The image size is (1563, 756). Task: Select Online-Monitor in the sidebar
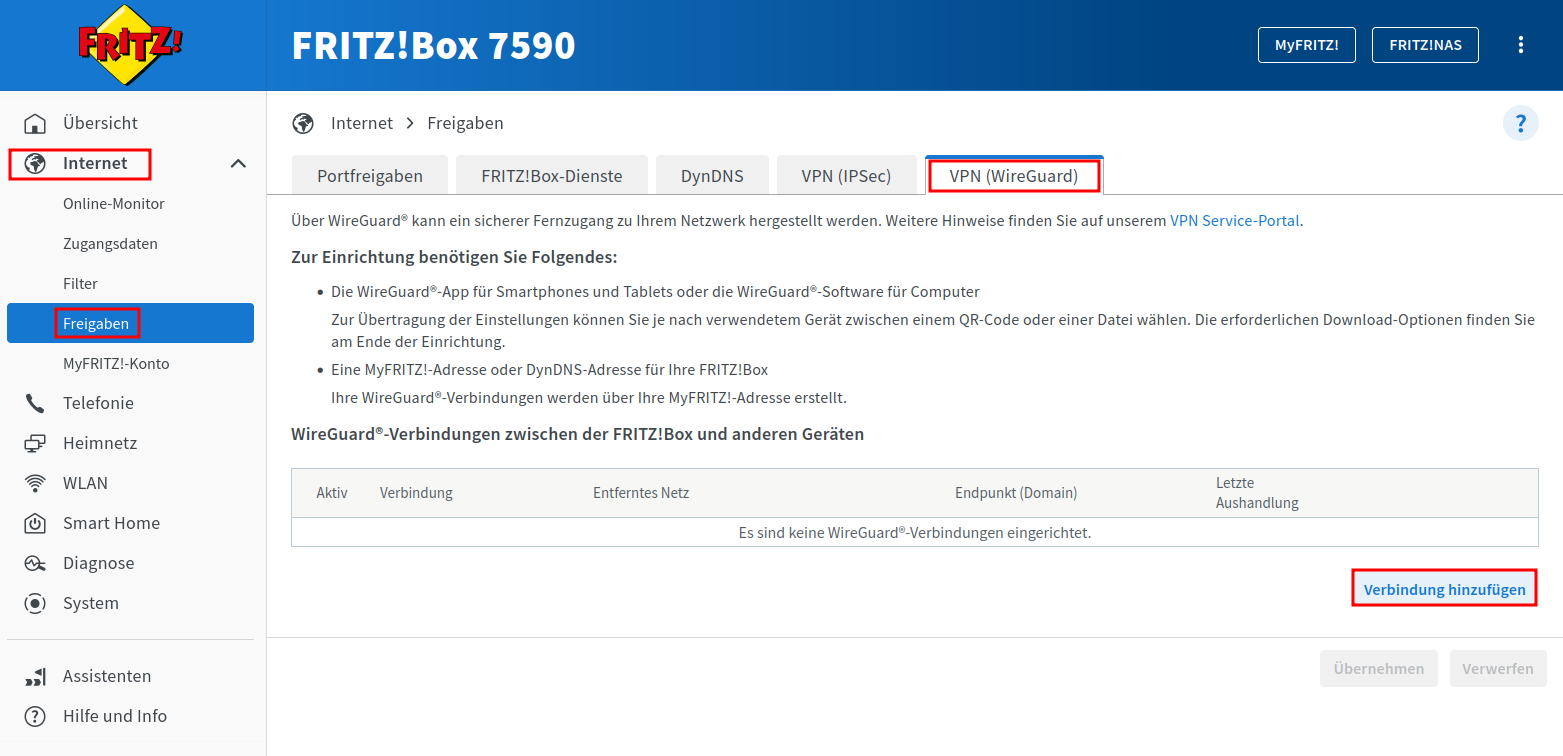[114, 204]
